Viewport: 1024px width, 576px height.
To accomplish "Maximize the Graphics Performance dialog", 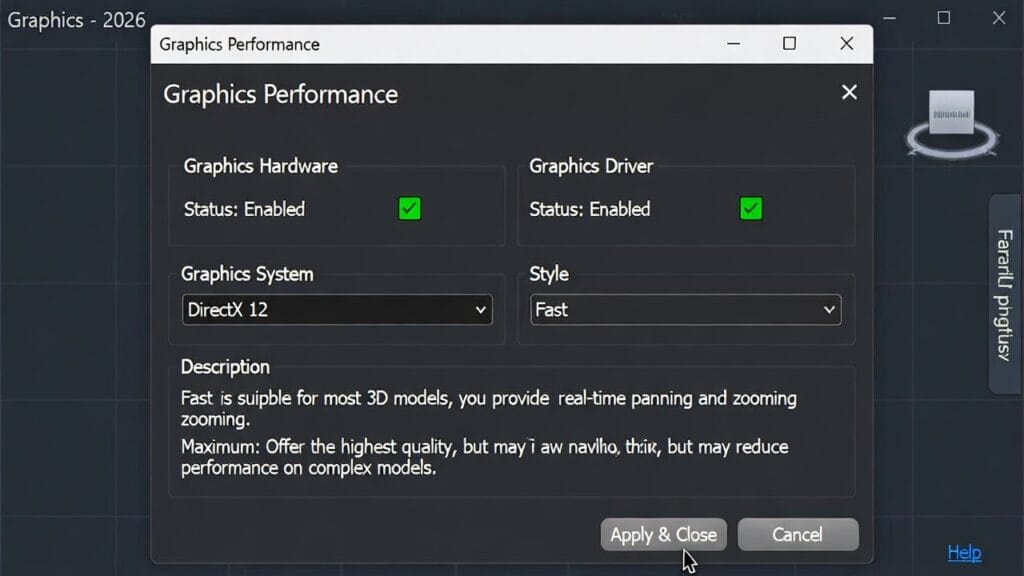I will [x=789, y=44].
